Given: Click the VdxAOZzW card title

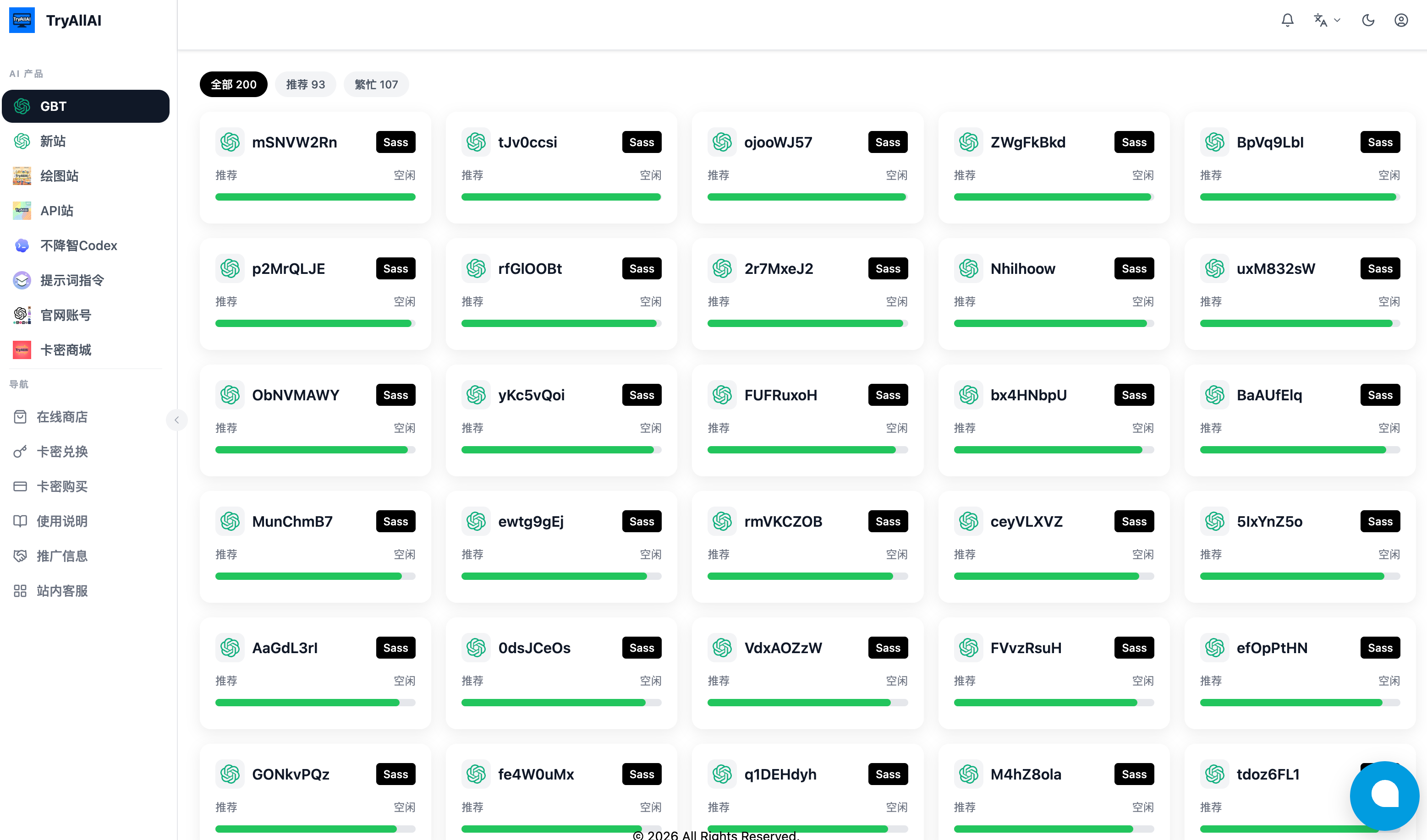Looking at the screenshot, I should (x=783, y=648).
